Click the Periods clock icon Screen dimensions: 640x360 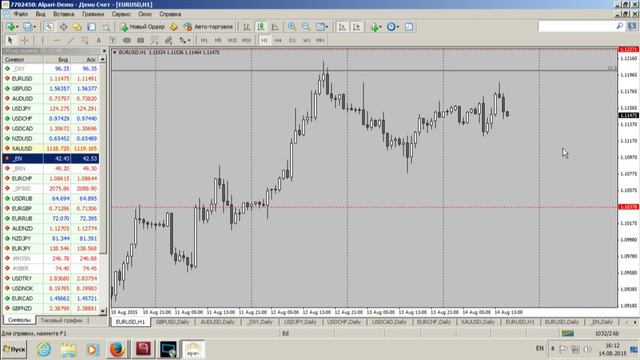click(x=391, y=27)
